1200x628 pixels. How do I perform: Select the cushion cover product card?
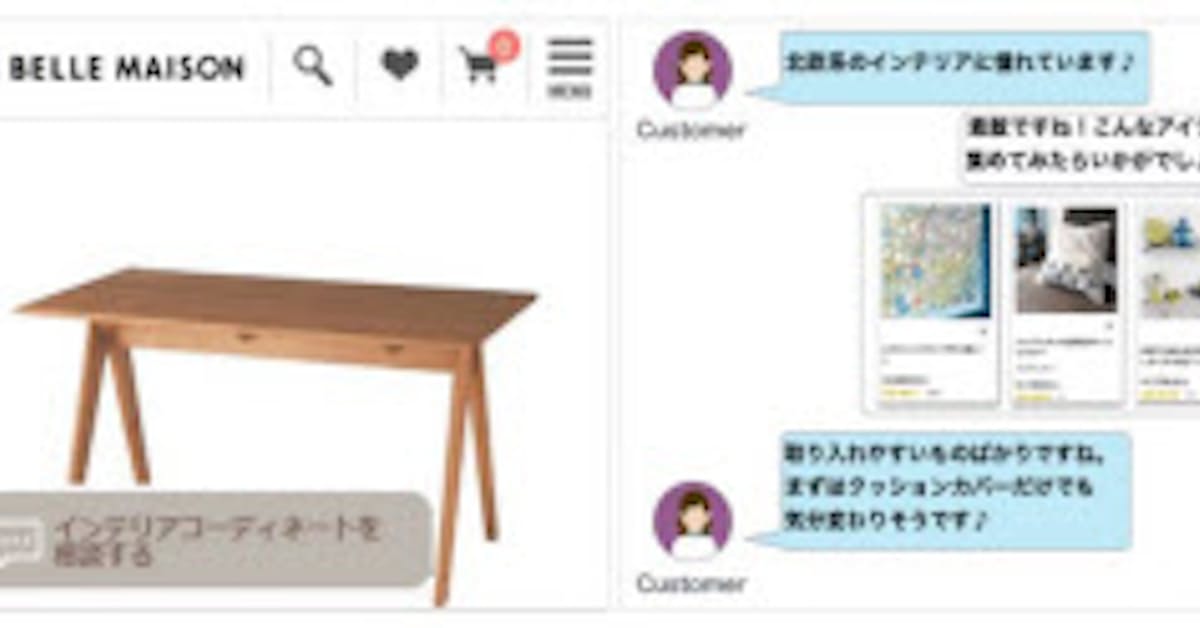(1066, 303)
